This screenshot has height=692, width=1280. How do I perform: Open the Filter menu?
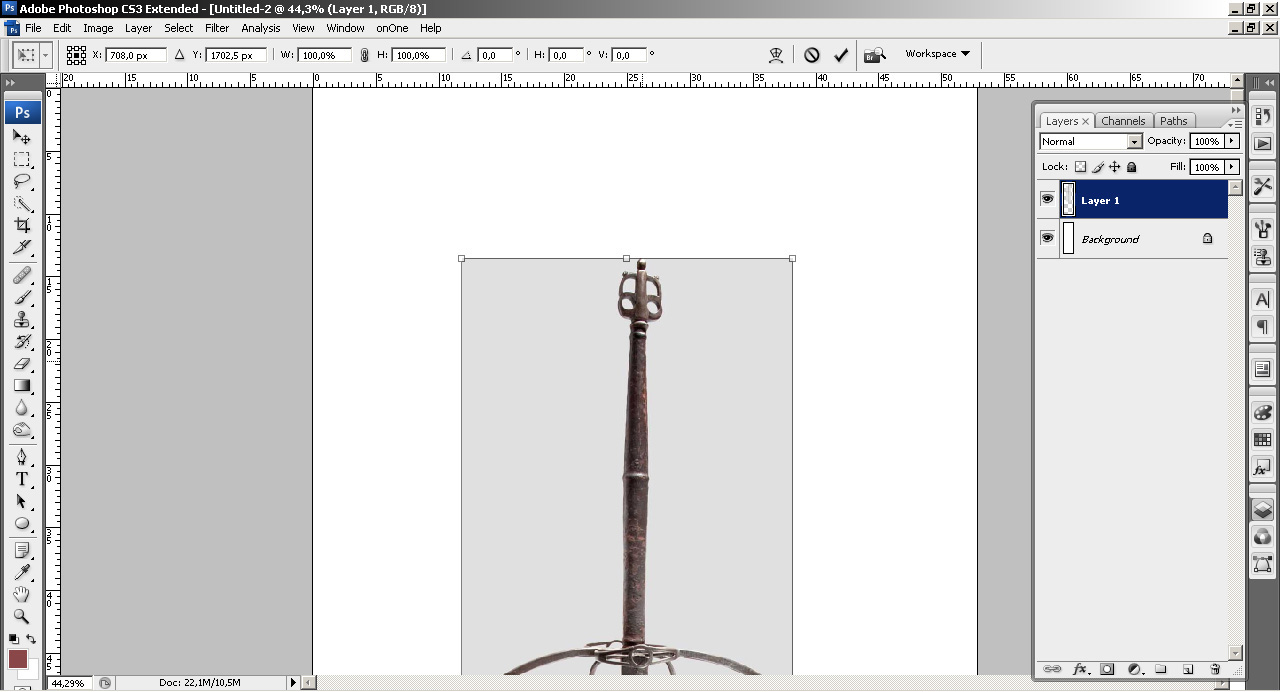[217, 28]
